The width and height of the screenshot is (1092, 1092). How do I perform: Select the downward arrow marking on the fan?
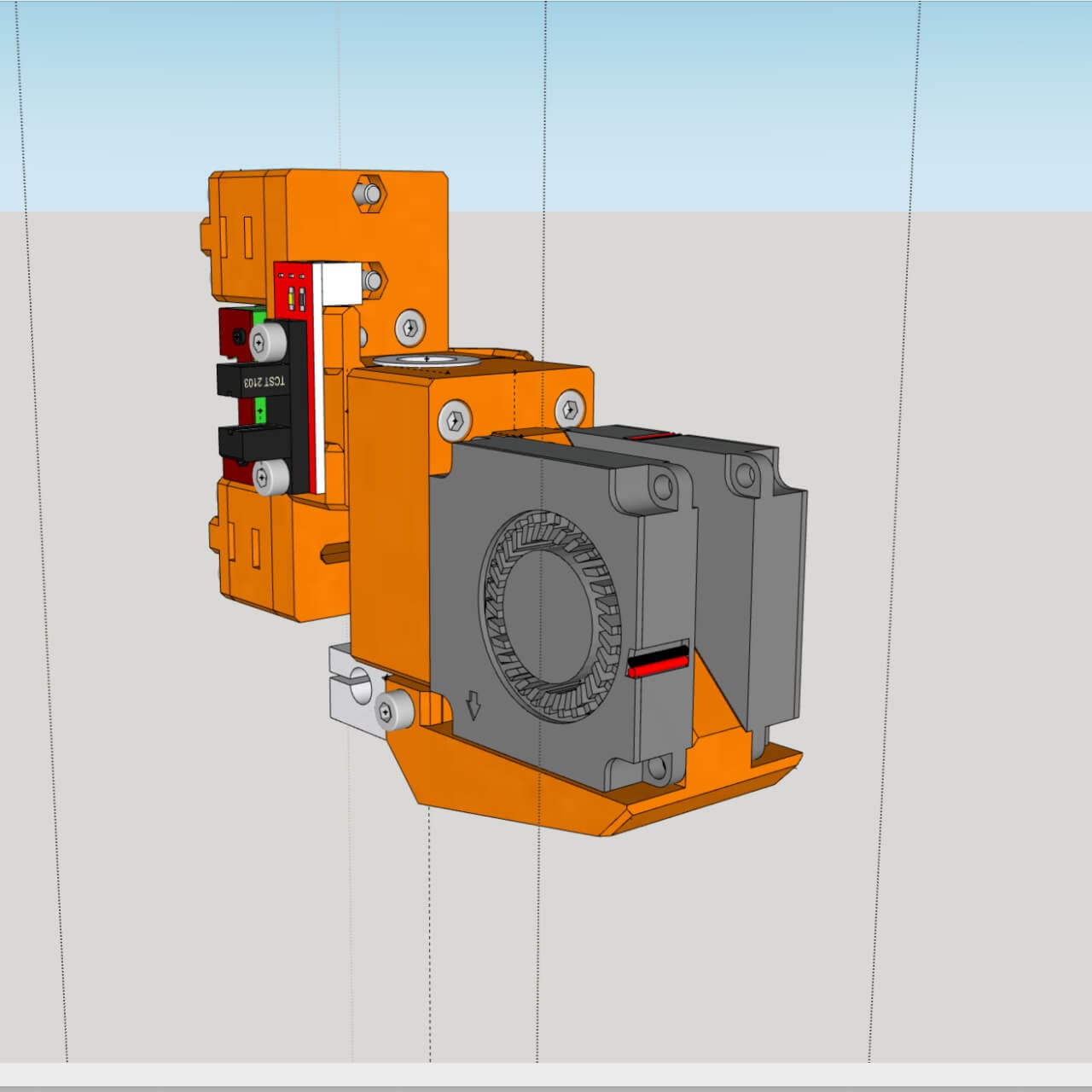(x=472, y=706)
